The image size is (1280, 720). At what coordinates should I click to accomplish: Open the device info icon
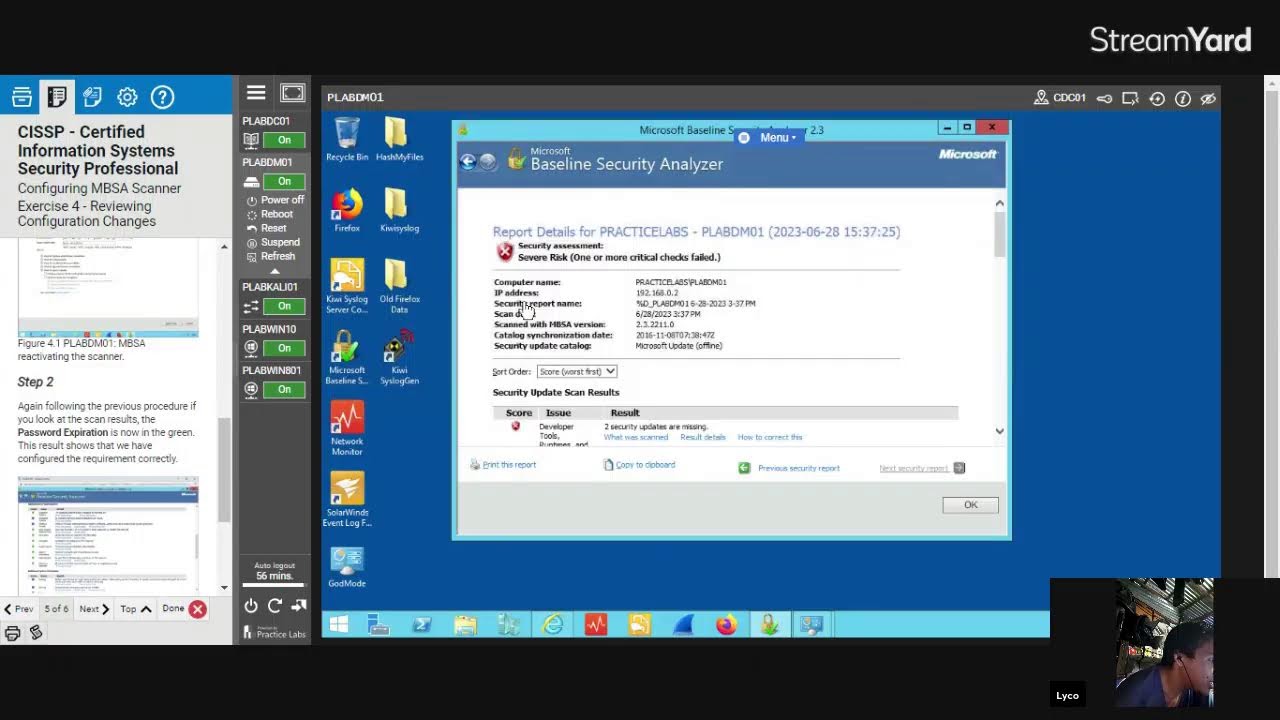(x=1183, y=98)
